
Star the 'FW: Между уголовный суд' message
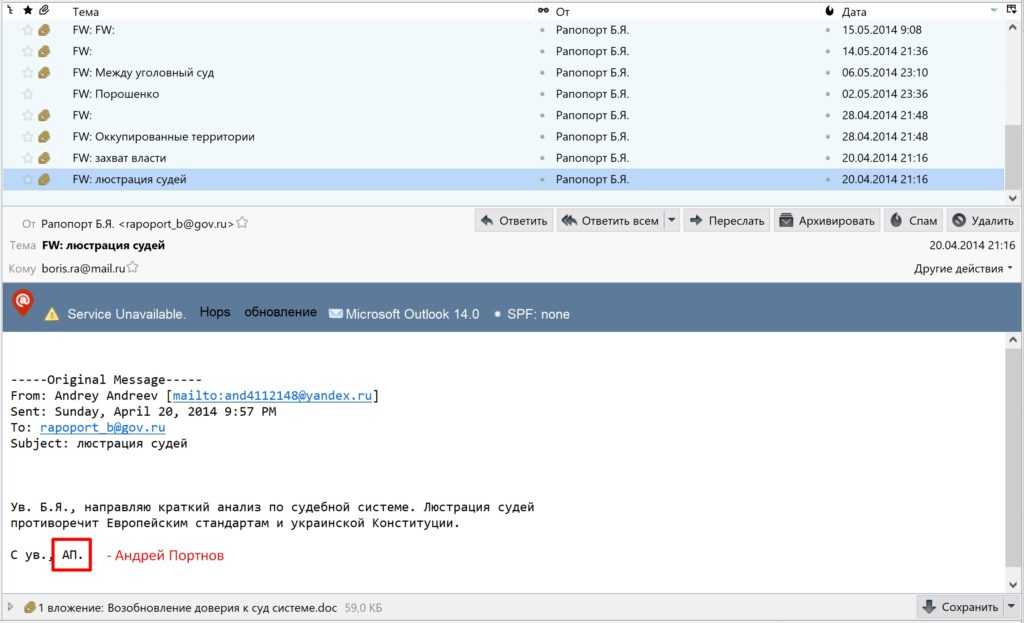tap(27, 72)
